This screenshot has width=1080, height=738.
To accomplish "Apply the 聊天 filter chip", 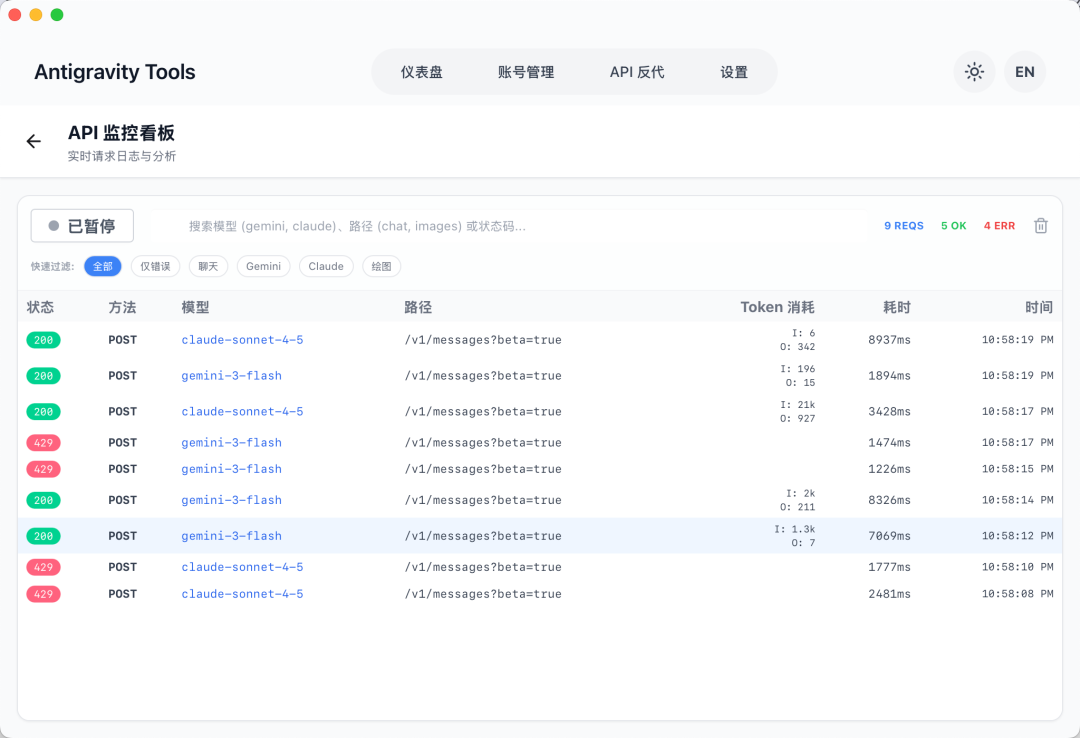I will 208,266.
